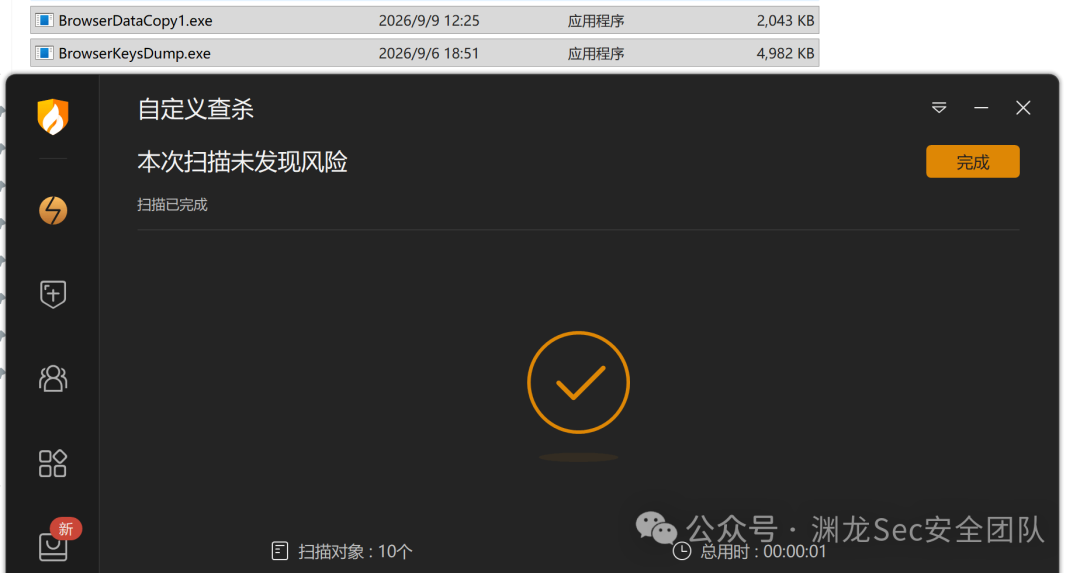Image resolution: width=1080 pixels, height=573 pixels.
Task: Select the BrowserDataCopy1.exe file name
Action: point(135,21)
